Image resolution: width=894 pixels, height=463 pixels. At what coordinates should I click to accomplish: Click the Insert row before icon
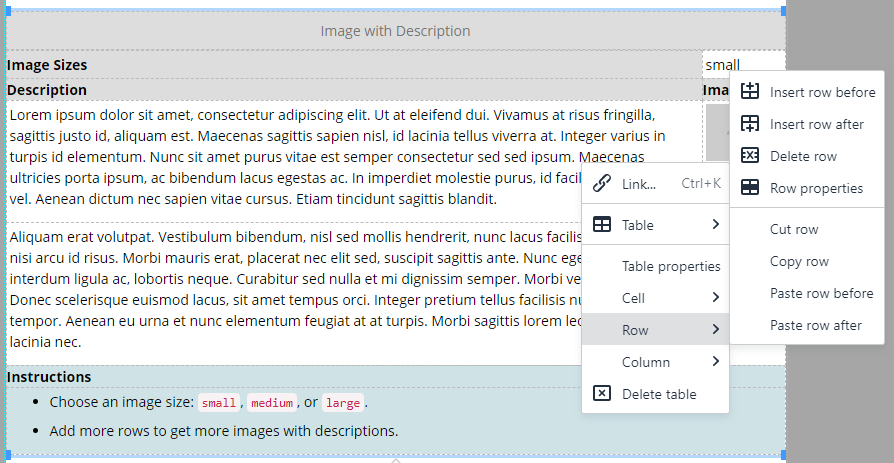tap(750, 92)
